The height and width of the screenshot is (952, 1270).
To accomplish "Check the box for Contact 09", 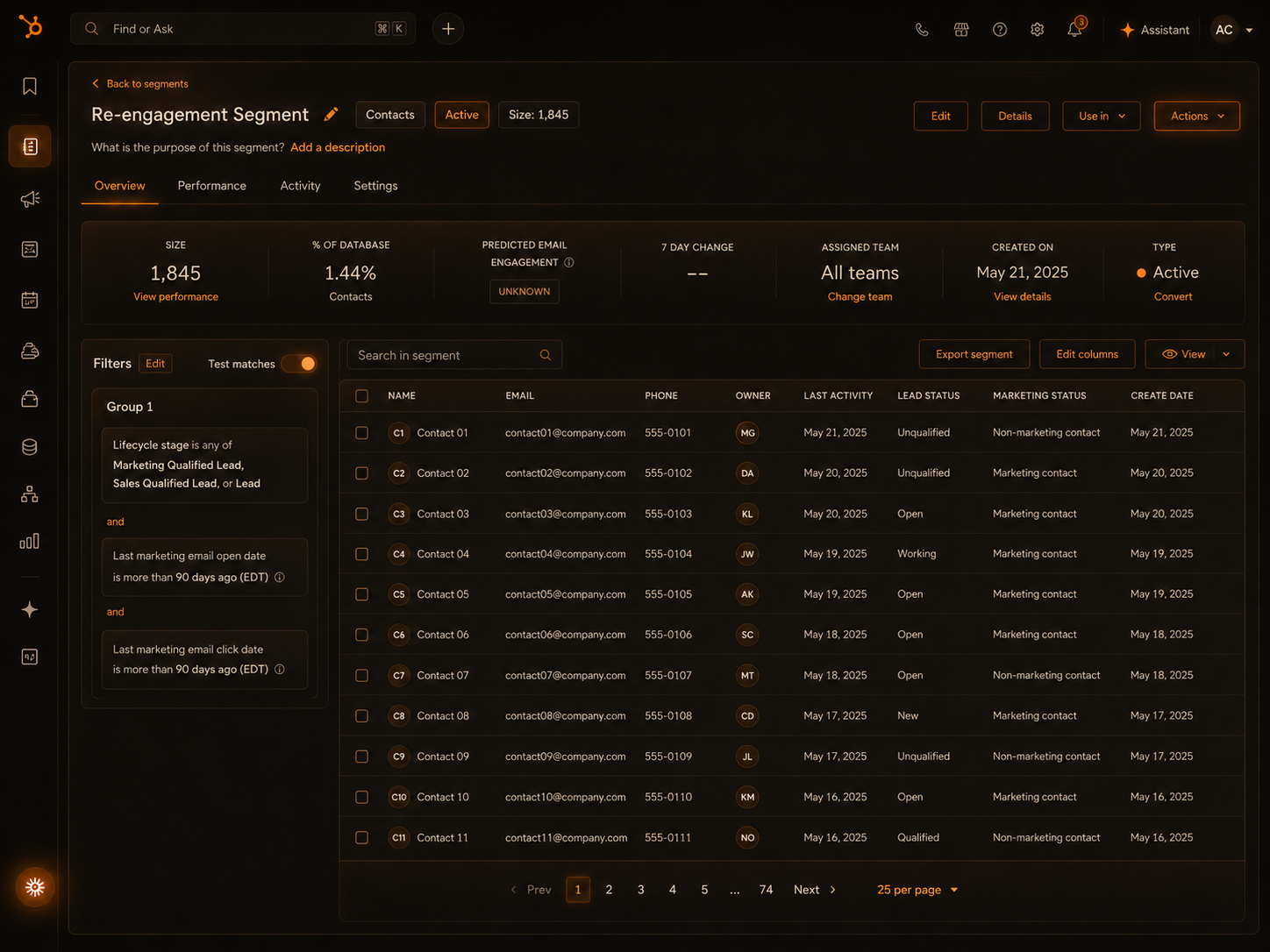I will pos(361,757).
